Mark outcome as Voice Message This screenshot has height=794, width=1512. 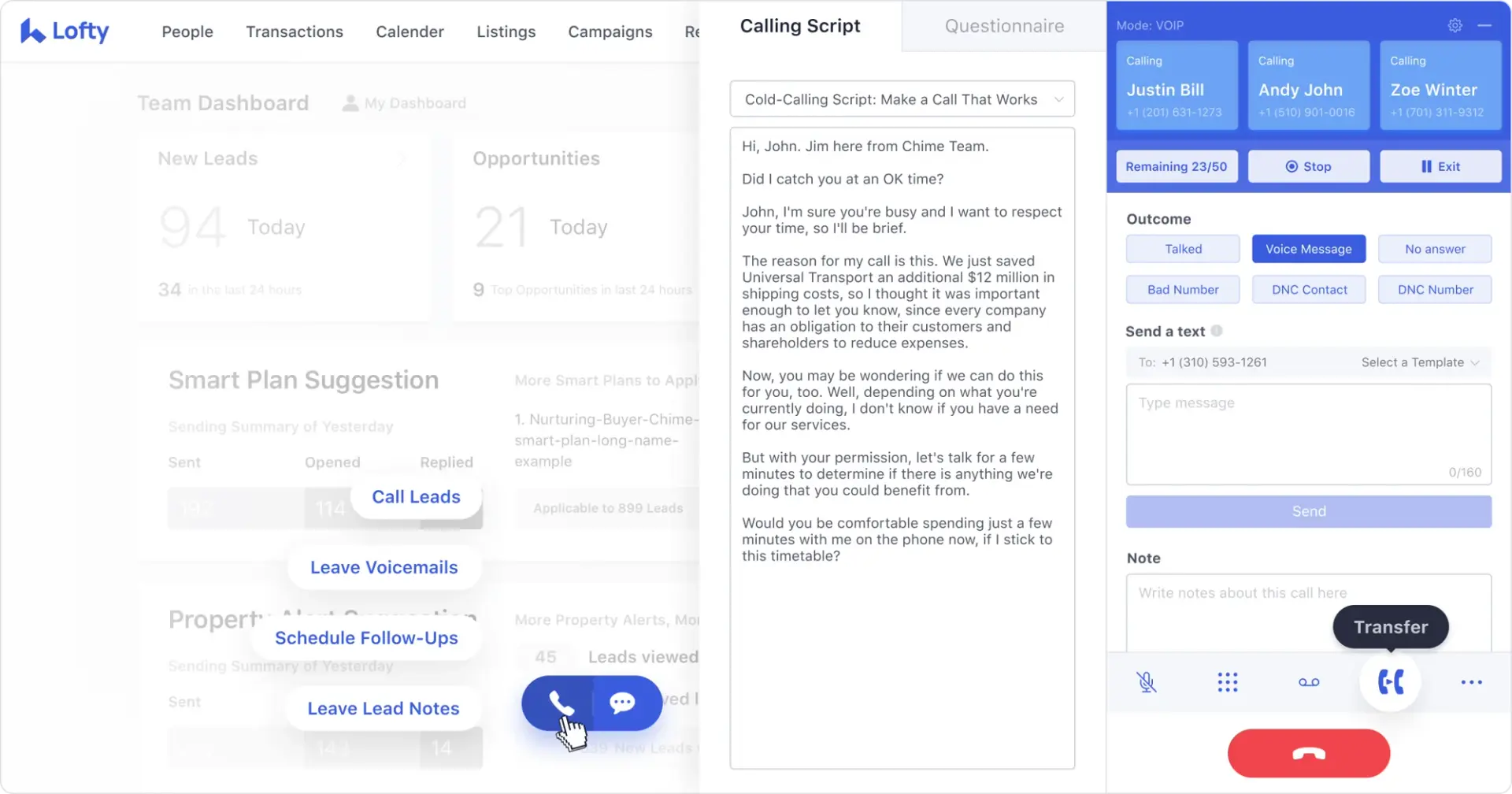1309,249
